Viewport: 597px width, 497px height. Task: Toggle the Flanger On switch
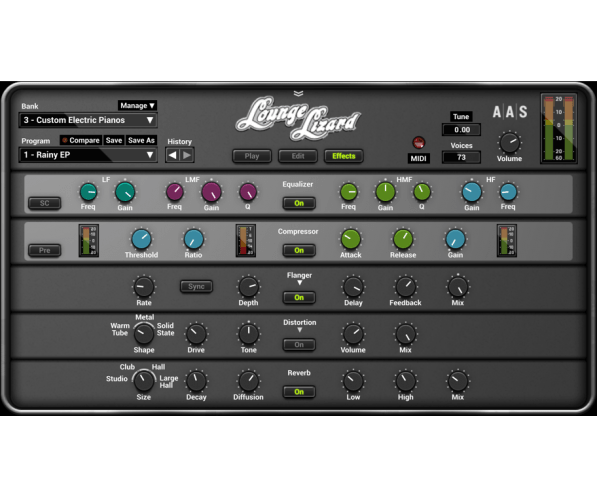click(299, 298)
